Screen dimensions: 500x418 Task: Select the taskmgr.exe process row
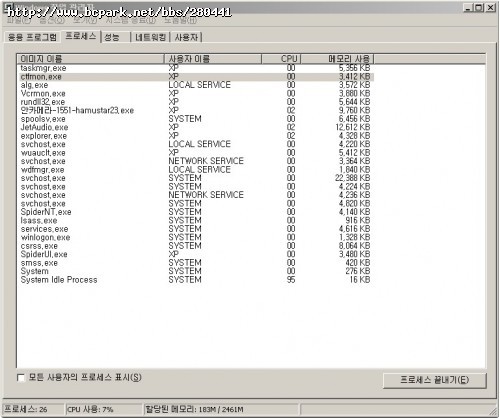pos(195,68)
